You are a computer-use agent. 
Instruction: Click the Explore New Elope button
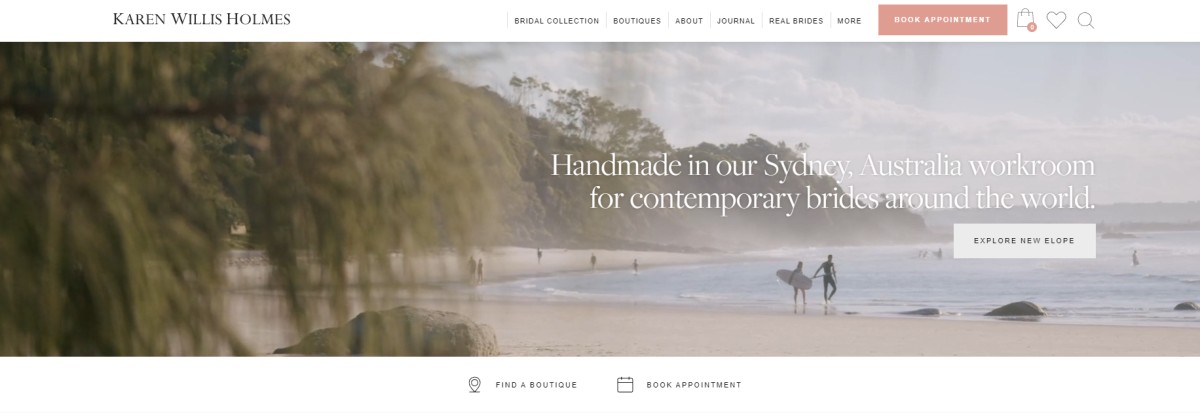[1024, 241]
